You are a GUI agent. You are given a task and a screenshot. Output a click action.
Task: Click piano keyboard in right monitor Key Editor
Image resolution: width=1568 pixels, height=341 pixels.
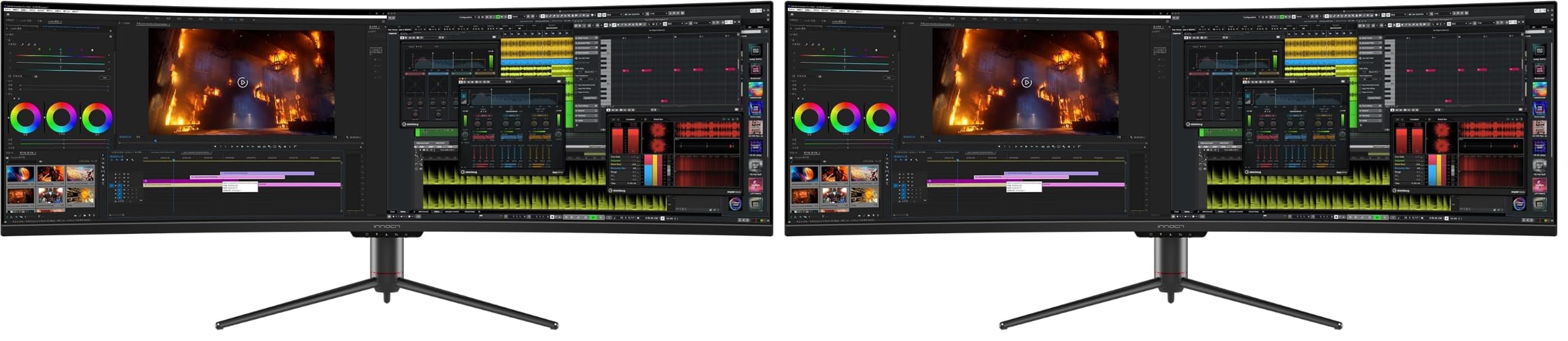pyautogui.click(x=1389, y=72)
